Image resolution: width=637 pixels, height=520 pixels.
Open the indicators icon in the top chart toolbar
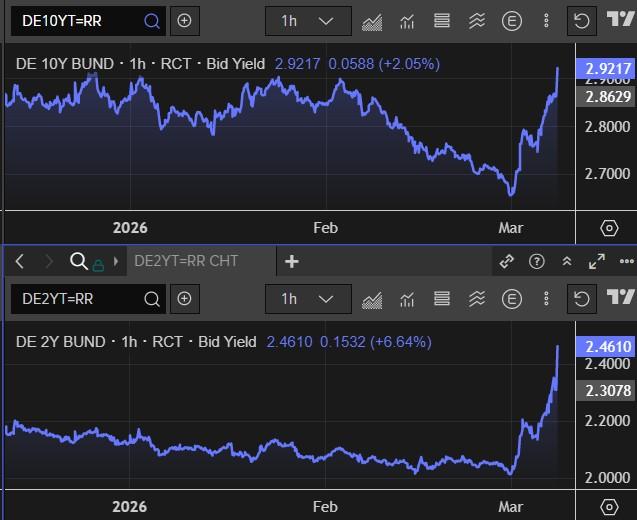pos(407,20)
